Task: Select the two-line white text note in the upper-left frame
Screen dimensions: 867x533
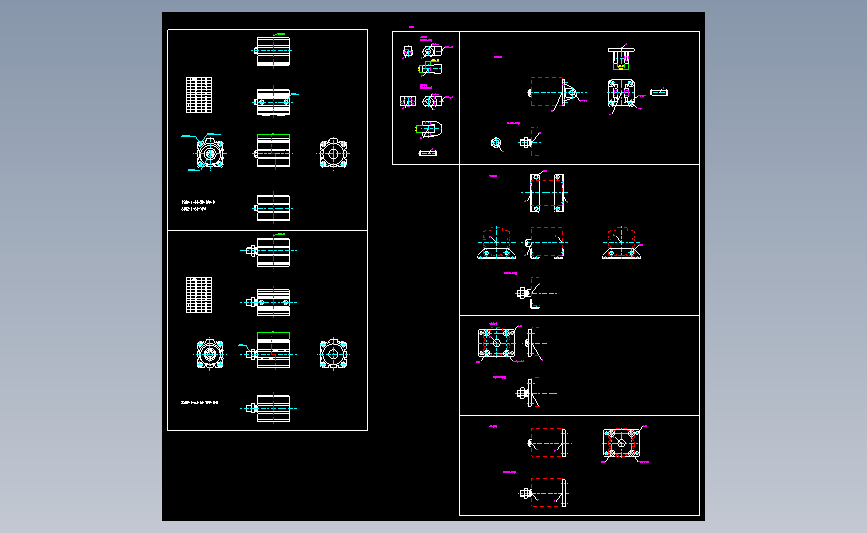Action: pos(198,206)
